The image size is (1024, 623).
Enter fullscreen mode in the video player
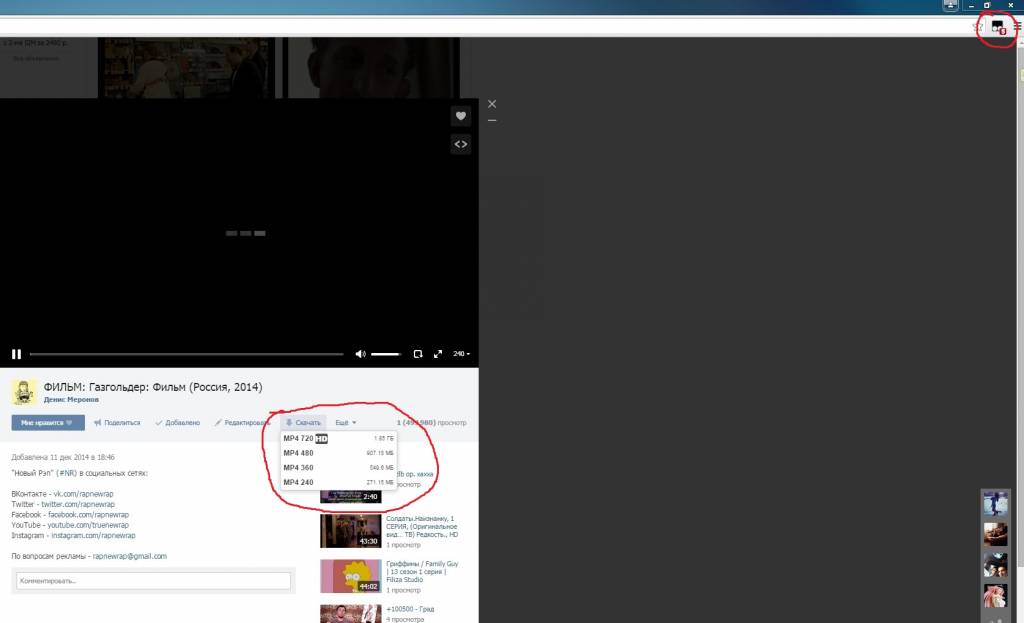[438, 354]
